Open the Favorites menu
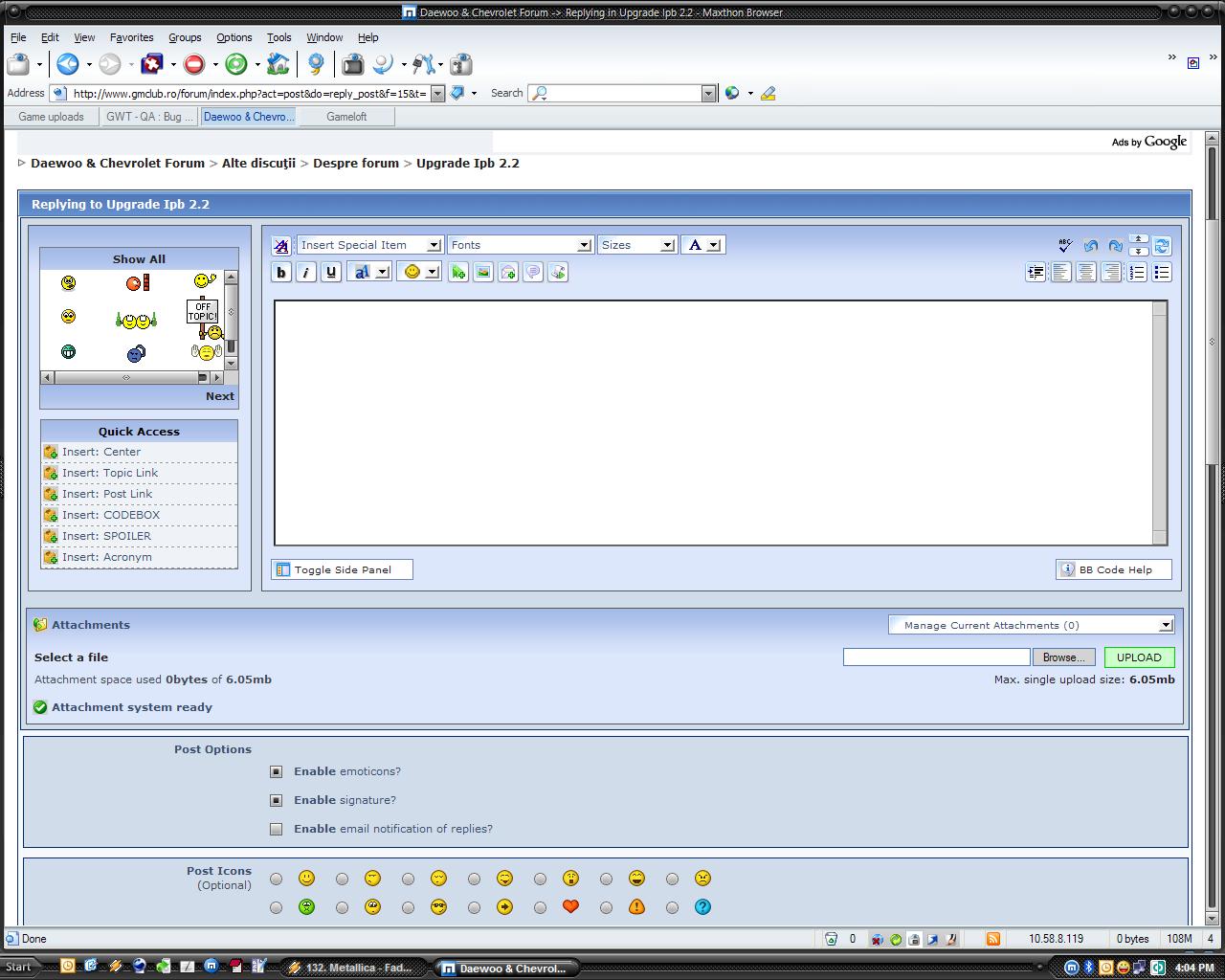Image resolution: width=1225 pixels, height=980 pixels. pos(131,37)
